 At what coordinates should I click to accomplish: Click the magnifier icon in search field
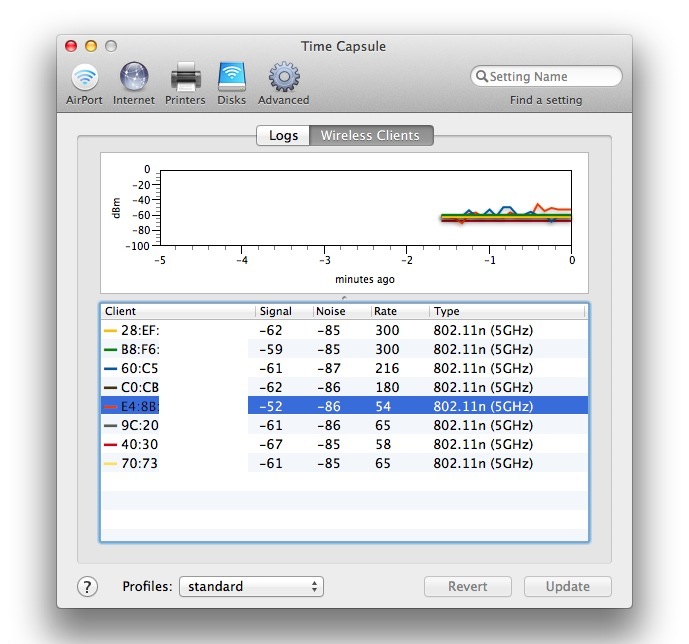(x=482, y=76)
